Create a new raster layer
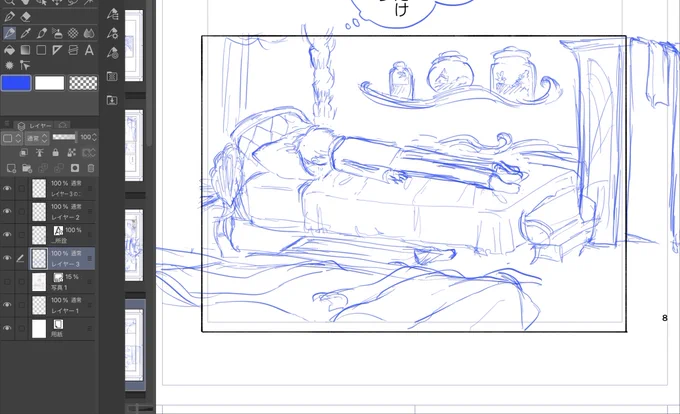680x414 pixels. [x=11, y=168]
